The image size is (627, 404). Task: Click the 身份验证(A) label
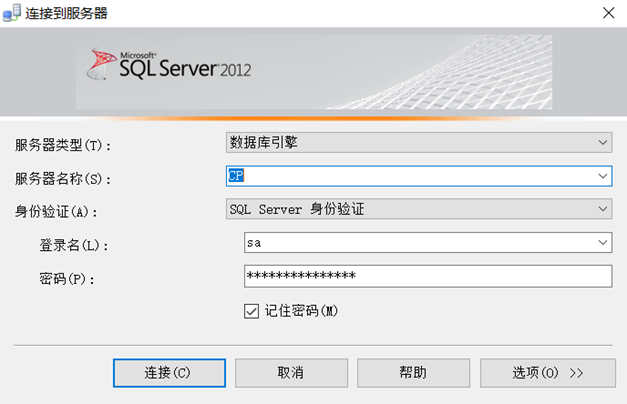(x=59, y=211)
